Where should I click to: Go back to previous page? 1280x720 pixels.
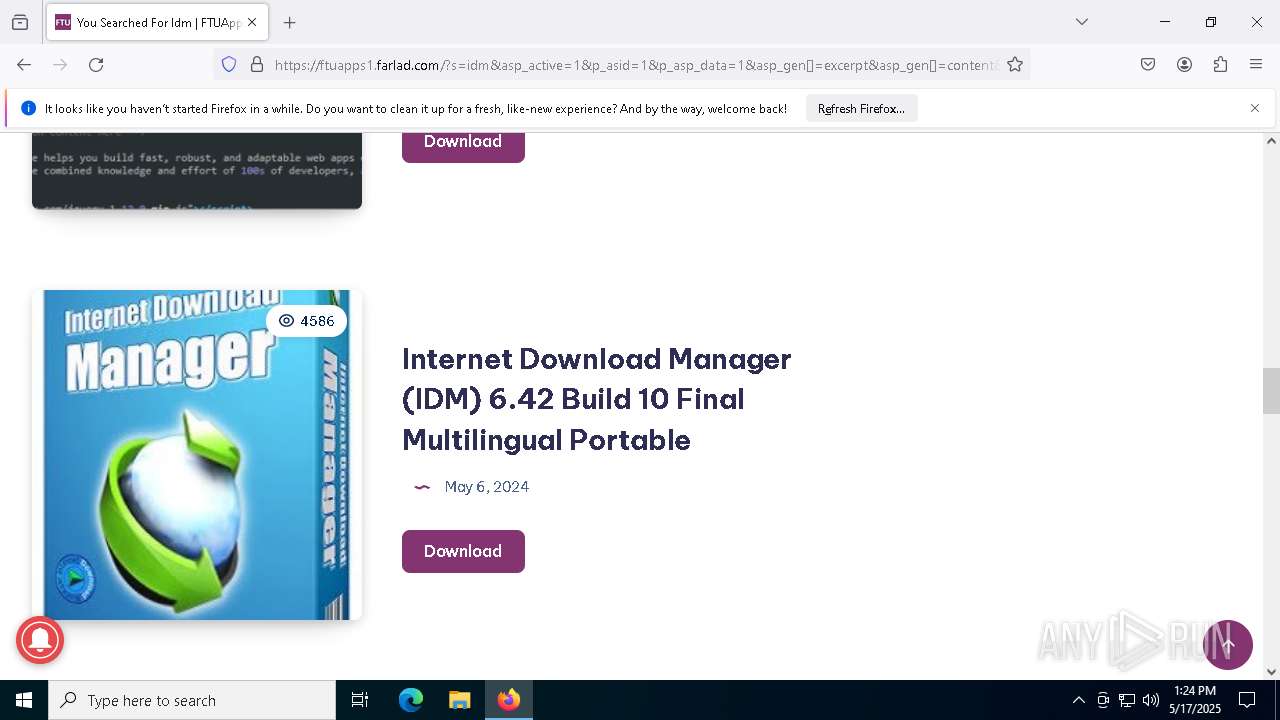24,65
